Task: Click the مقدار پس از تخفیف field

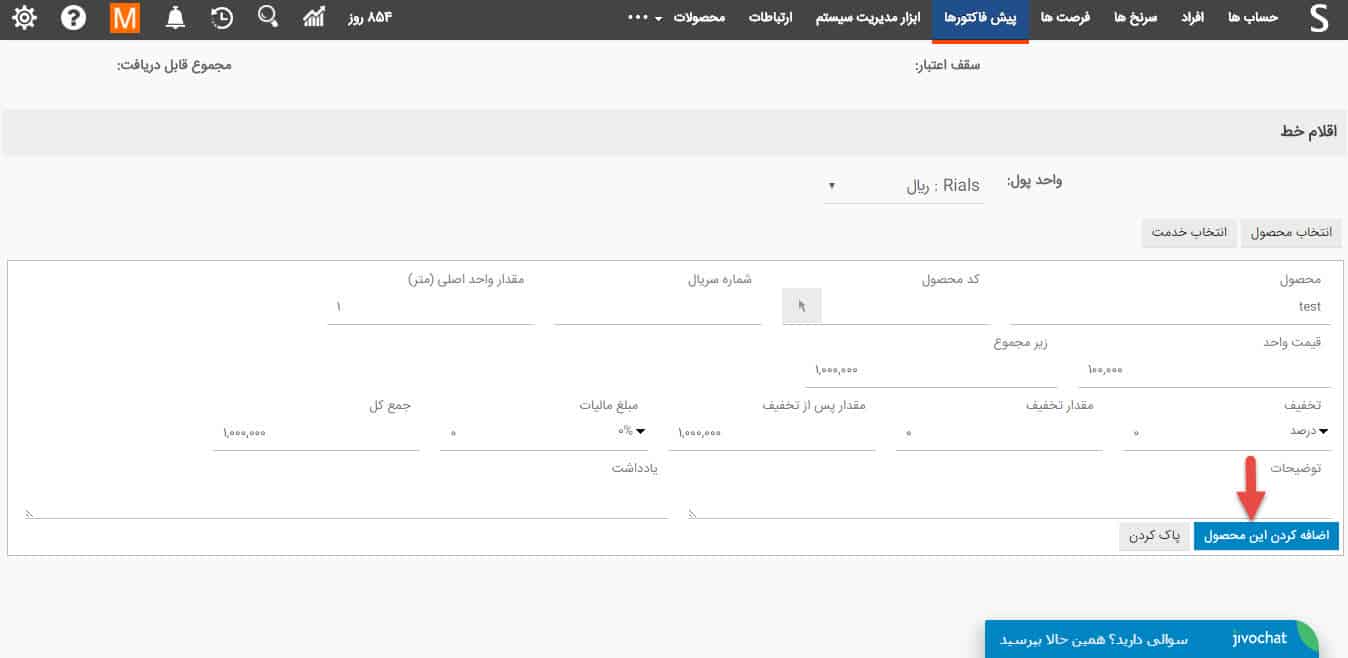Action: tap(772, 433)
